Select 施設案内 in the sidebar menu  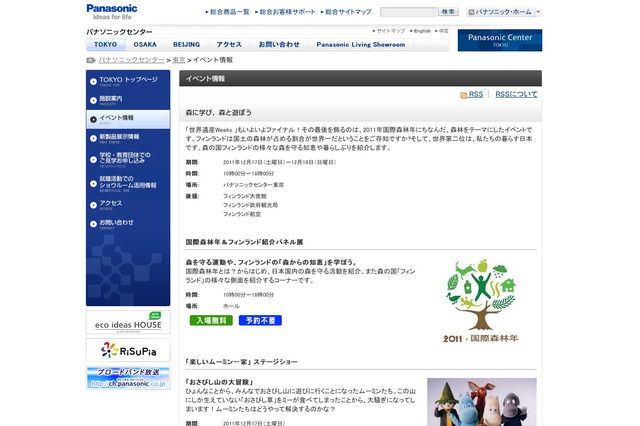tap(110, 99)
